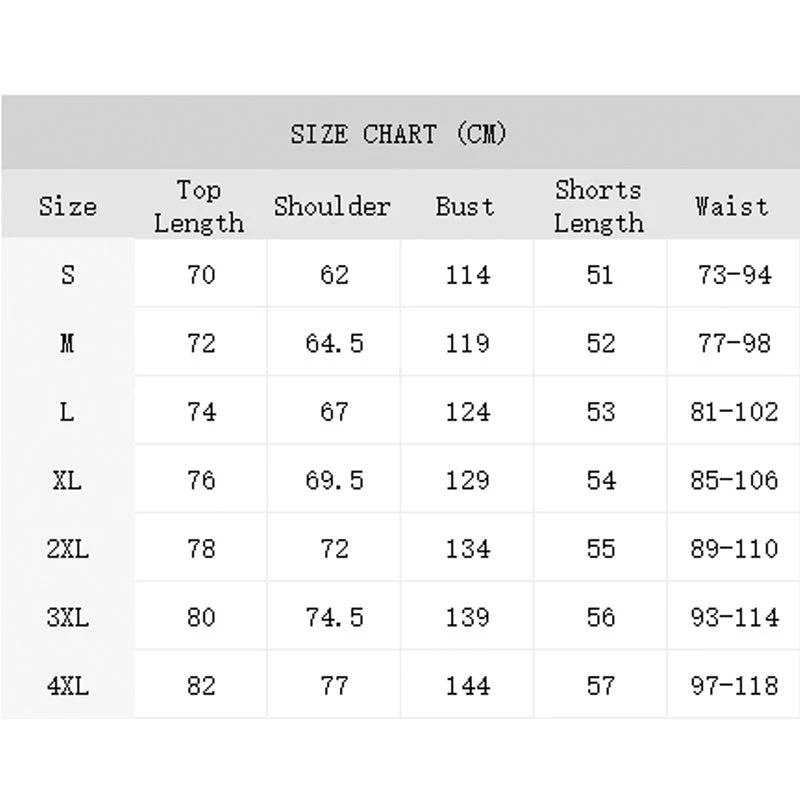Select the M size row label
The height and width of the screenshot is (800, 800).
coord(68,343)
